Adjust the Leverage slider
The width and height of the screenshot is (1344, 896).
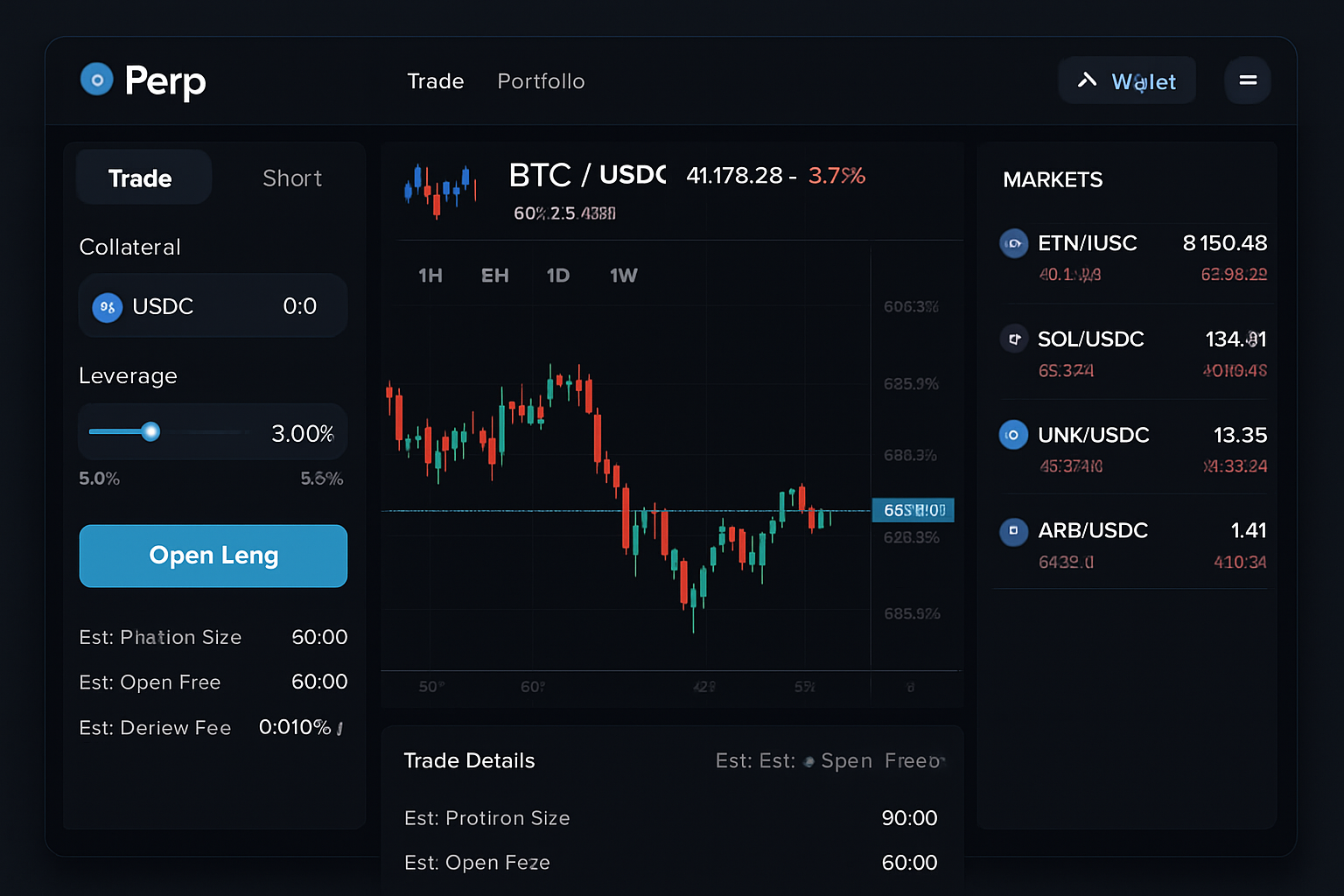coord(150,431)
